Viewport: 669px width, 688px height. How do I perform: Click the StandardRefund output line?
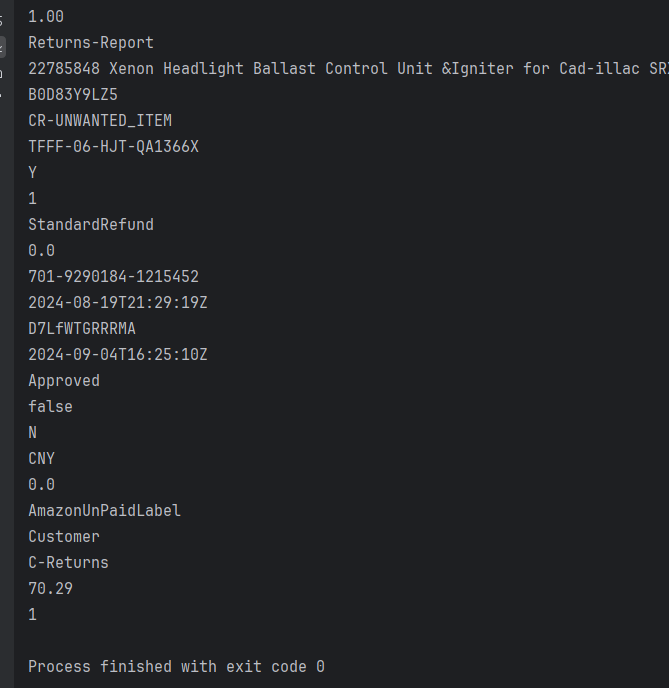pyautogui.click(x=91, y=225)
